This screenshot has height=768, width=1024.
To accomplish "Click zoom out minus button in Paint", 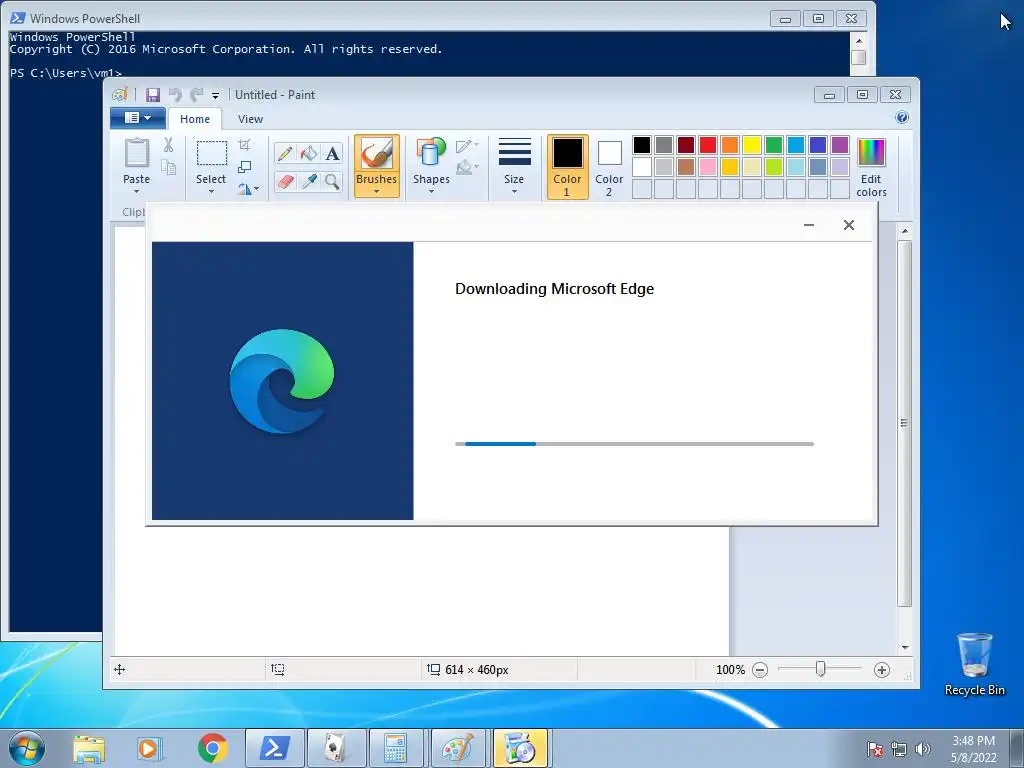I will (760, 669).
